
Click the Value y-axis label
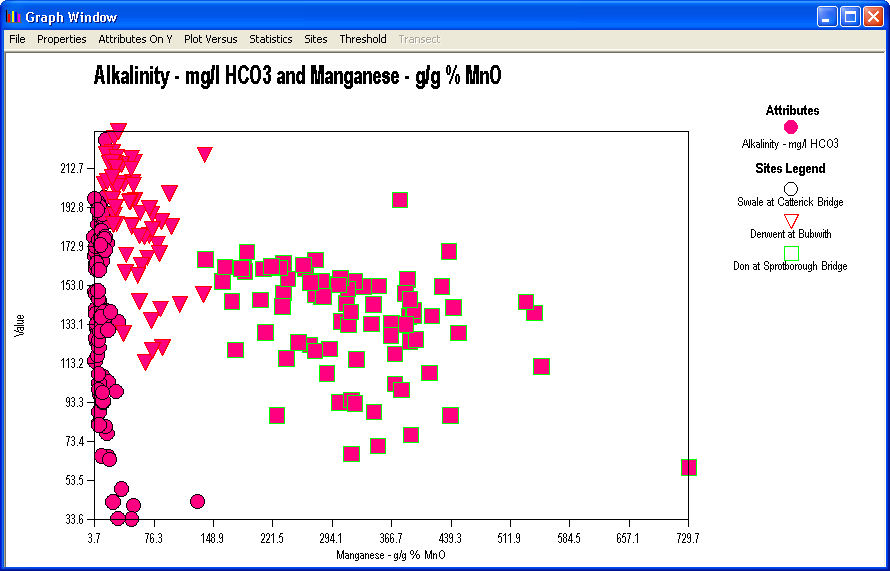[x=20, y=325]
